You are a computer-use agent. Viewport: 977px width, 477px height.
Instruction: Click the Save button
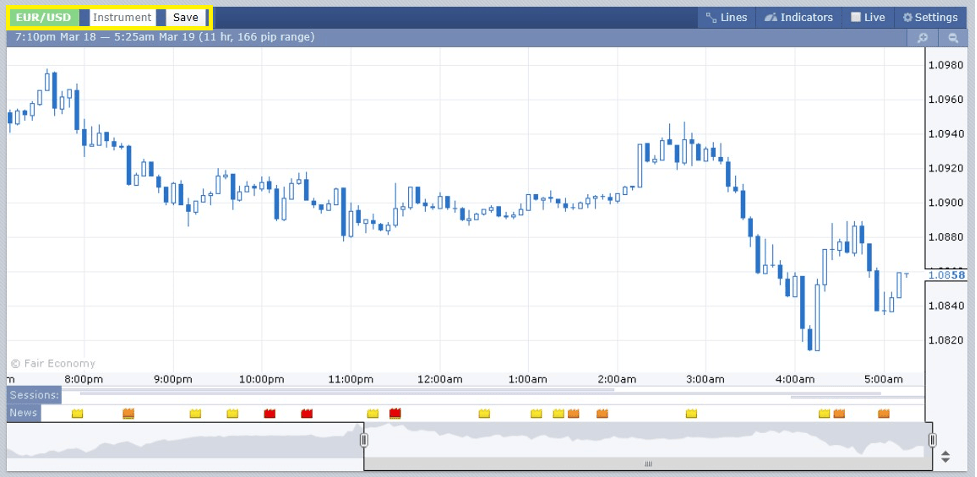(x=185, y=17)
